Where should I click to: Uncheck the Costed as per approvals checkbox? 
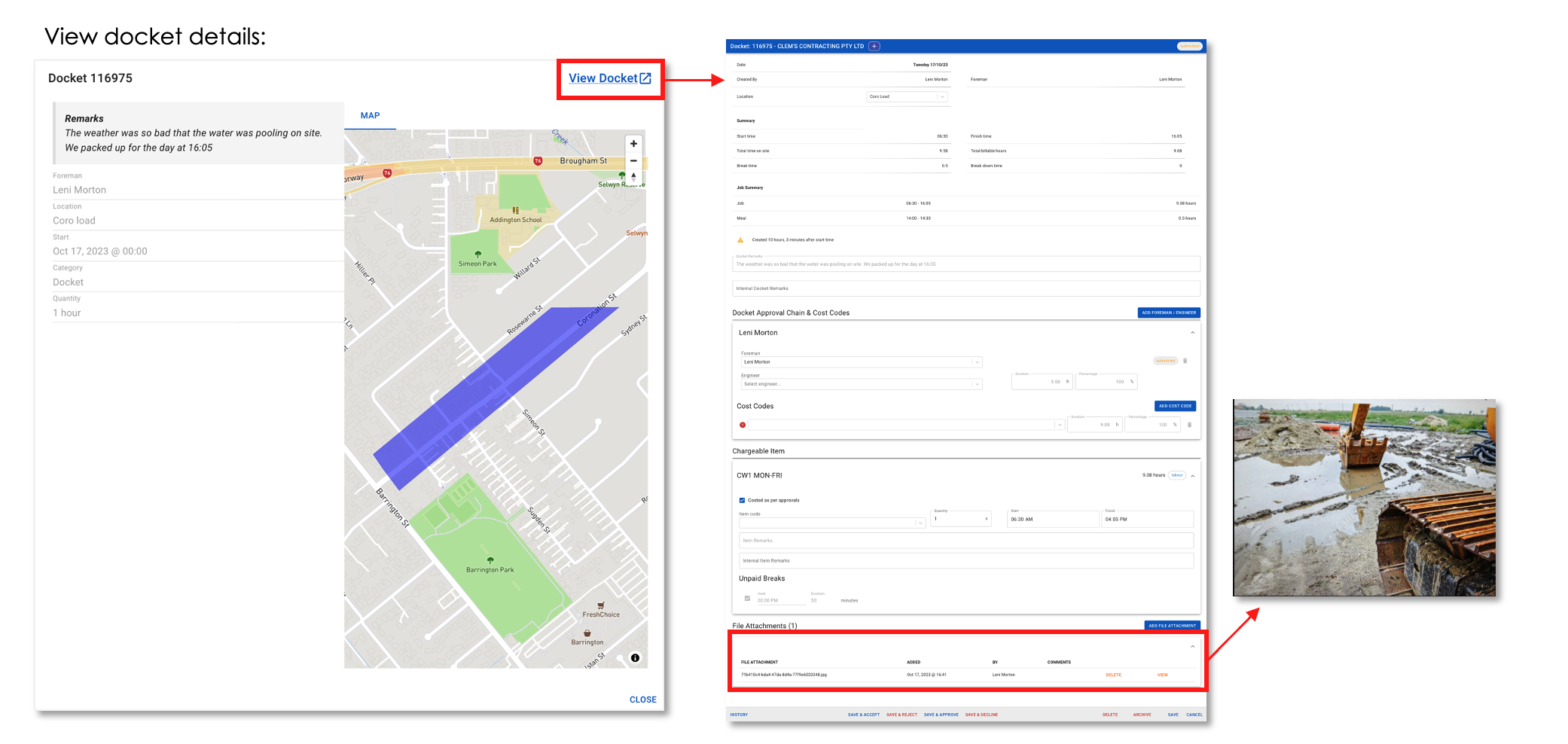coord(742,499)
